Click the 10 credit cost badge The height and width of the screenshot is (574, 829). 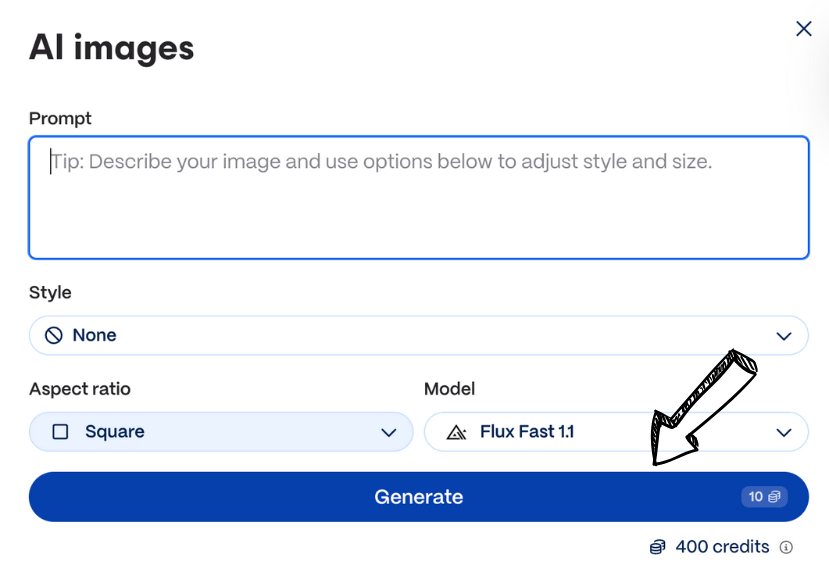coord(764,497)
